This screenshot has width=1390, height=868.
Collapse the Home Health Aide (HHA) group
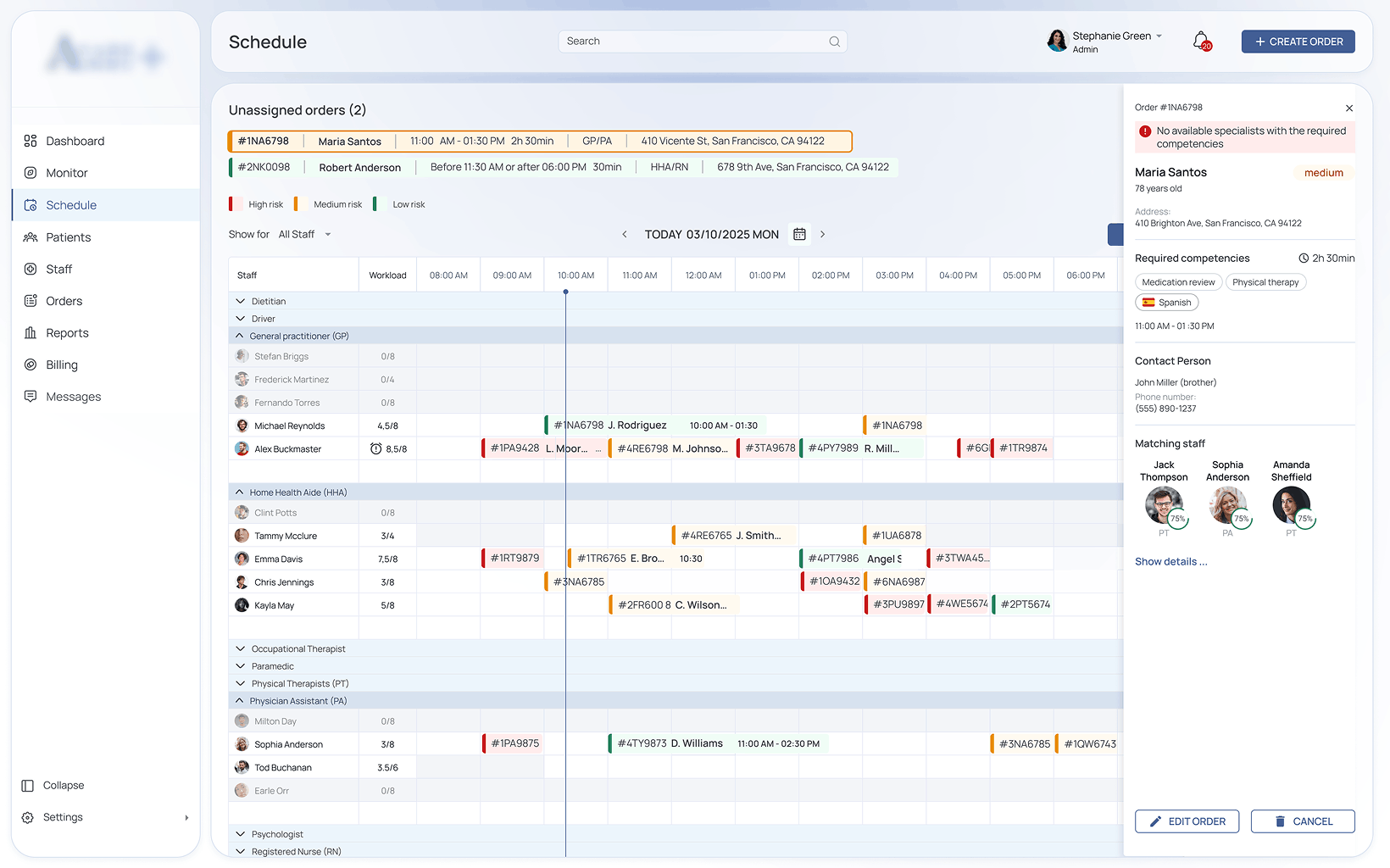tap(239, 492)
